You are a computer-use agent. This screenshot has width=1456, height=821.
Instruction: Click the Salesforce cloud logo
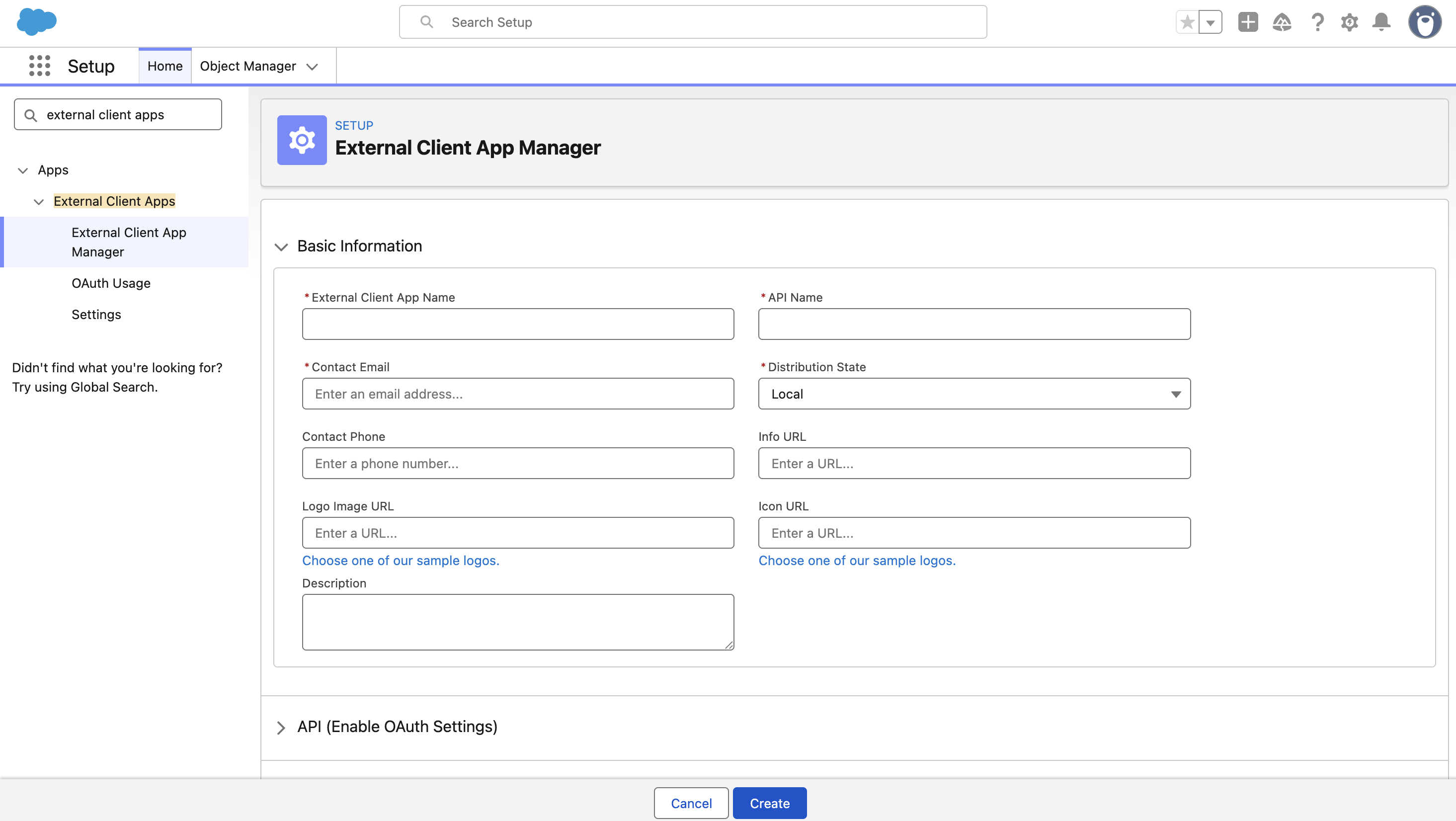37,22
